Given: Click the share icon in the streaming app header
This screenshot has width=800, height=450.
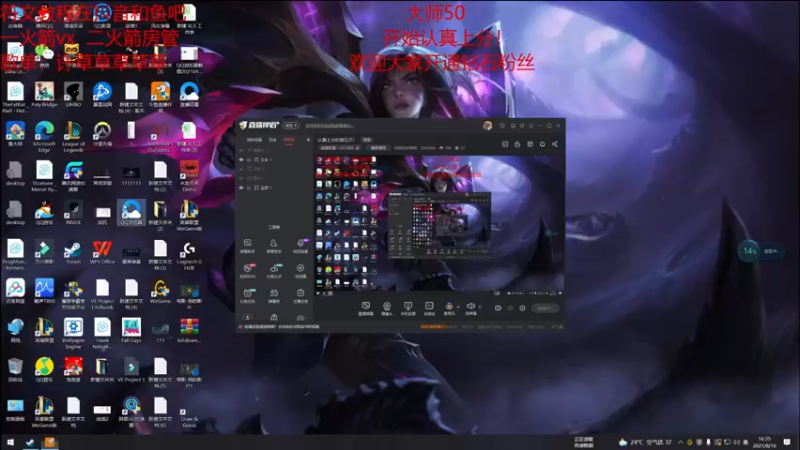Looking at the screenshot, I should click(555, 144).
